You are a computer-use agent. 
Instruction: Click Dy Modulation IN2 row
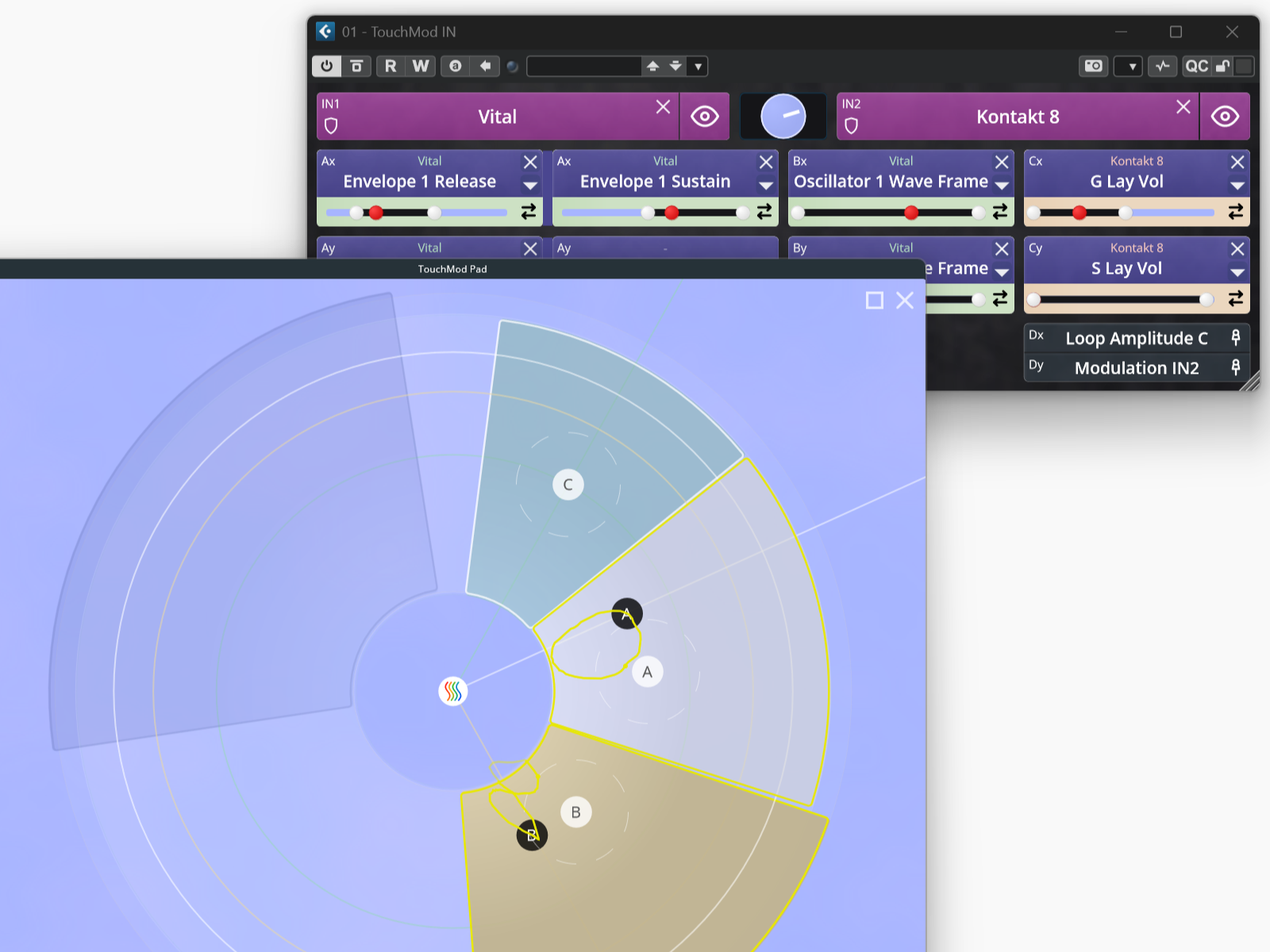1137,367
